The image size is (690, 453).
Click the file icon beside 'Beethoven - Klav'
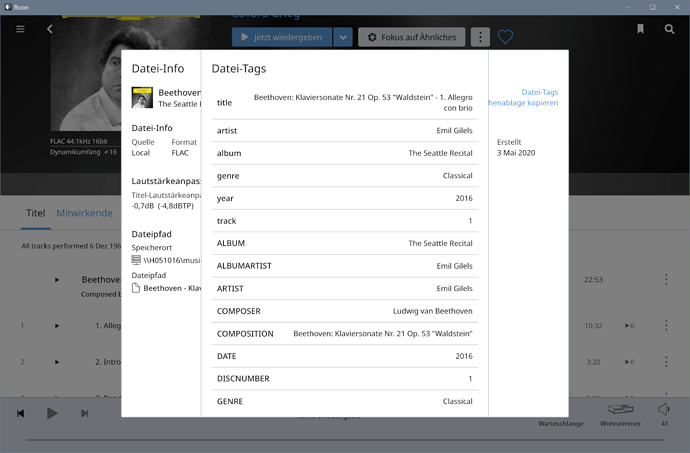tap(136, 288)
